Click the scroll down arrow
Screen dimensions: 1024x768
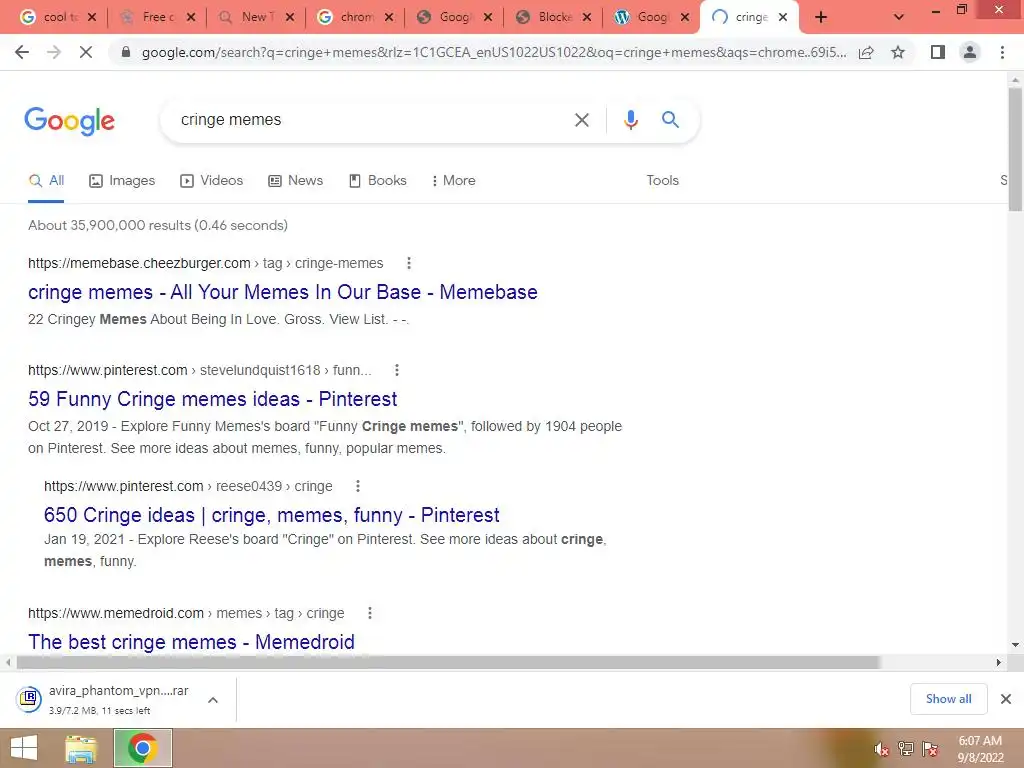coord(1016,645)
